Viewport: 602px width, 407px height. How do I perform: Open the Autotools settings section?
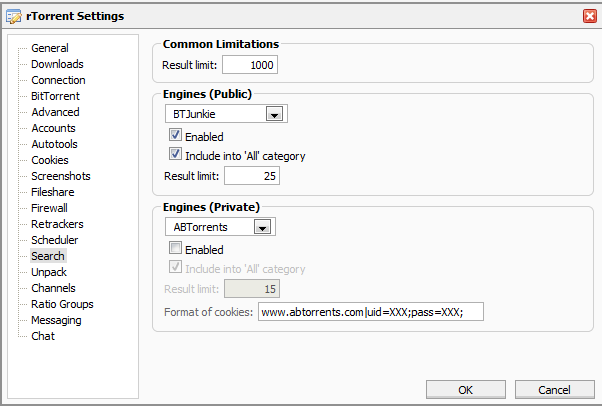54,144
